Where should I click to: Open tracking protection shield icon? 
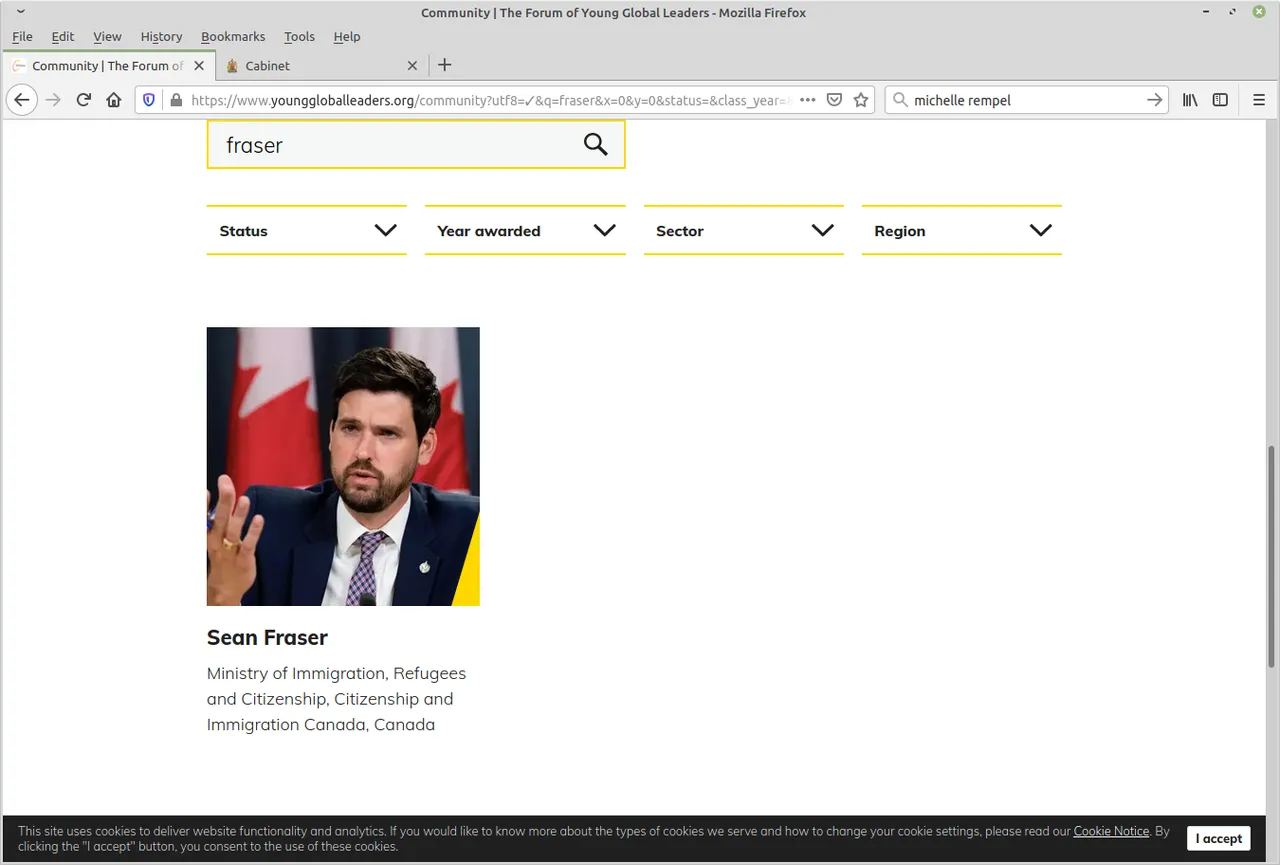(x=149, y=100)
